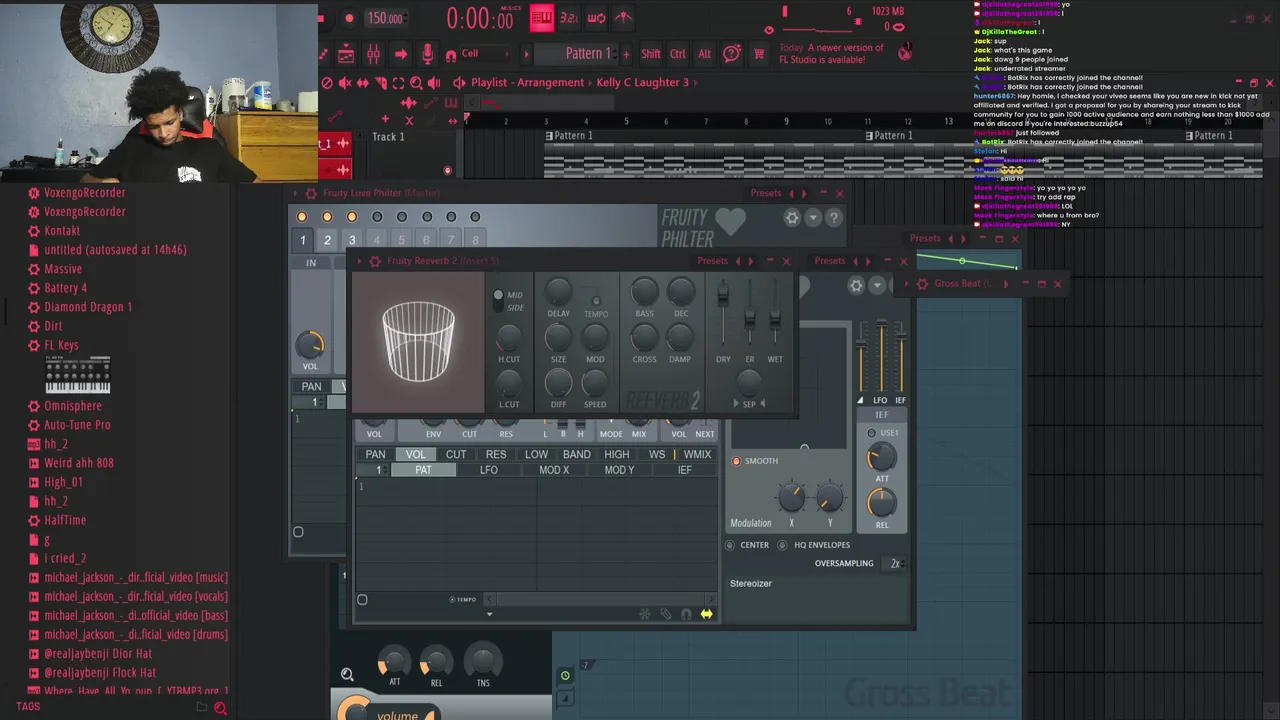Open Playlist - Arrangement menu
Screen dimensions: 1280x720
(x=527, y=83)
